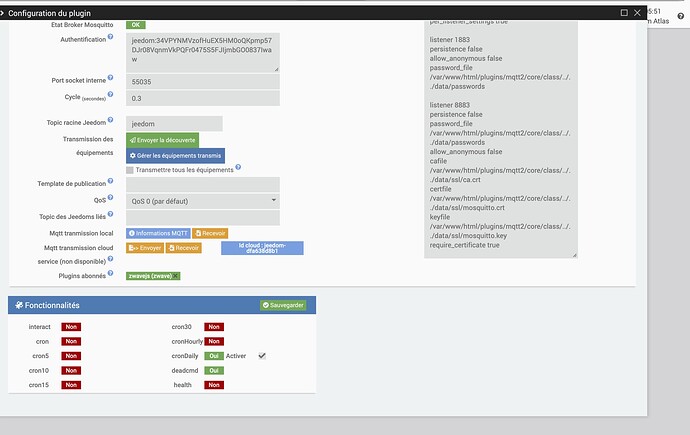Image resolution: width=690 pixels, height=435 pixels.
Task: Click Recevoir for Mqtt transmission local
Action: 210,233
